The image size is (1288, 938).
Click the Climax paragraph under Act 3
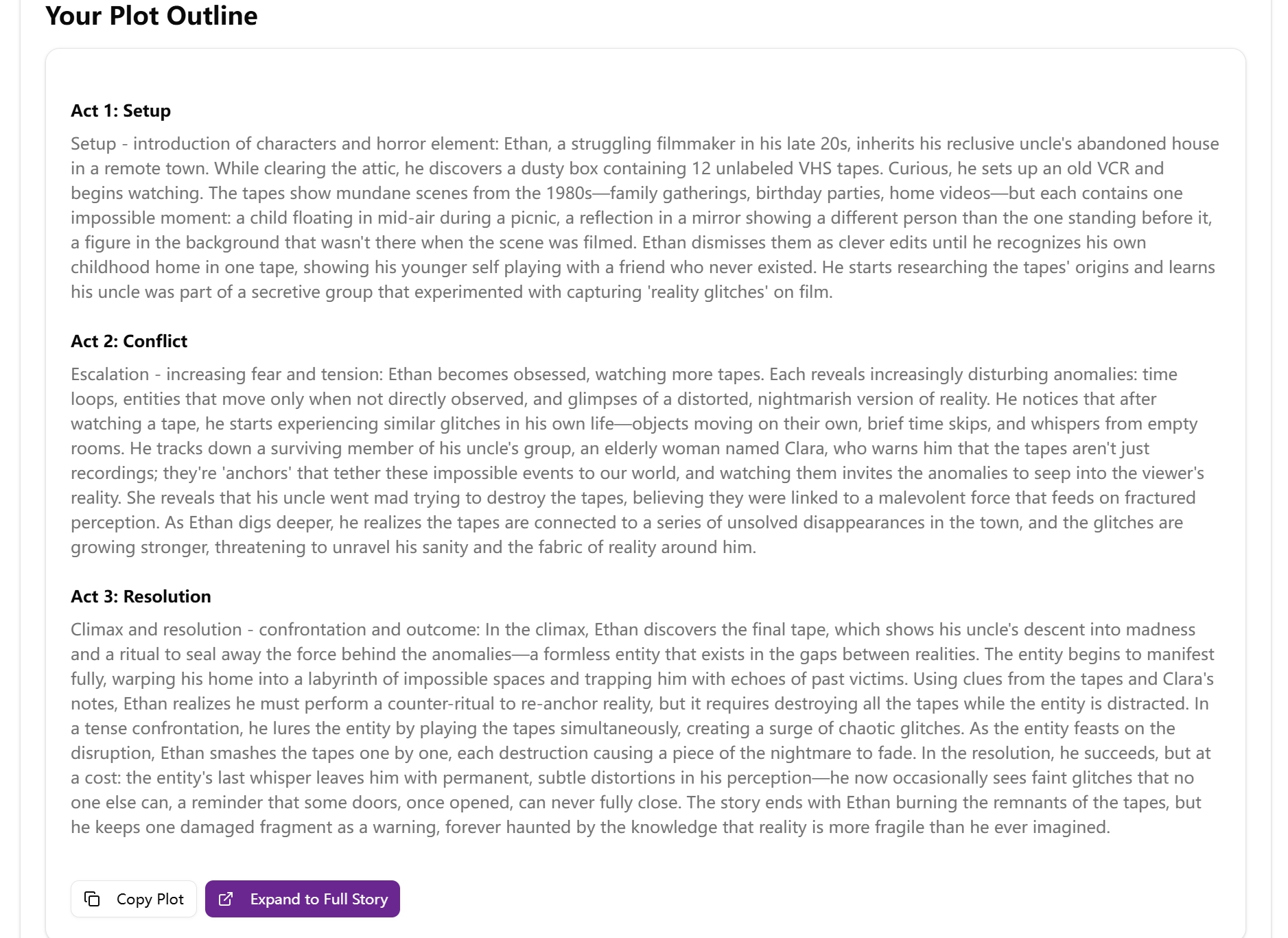(x=618, y=727)
